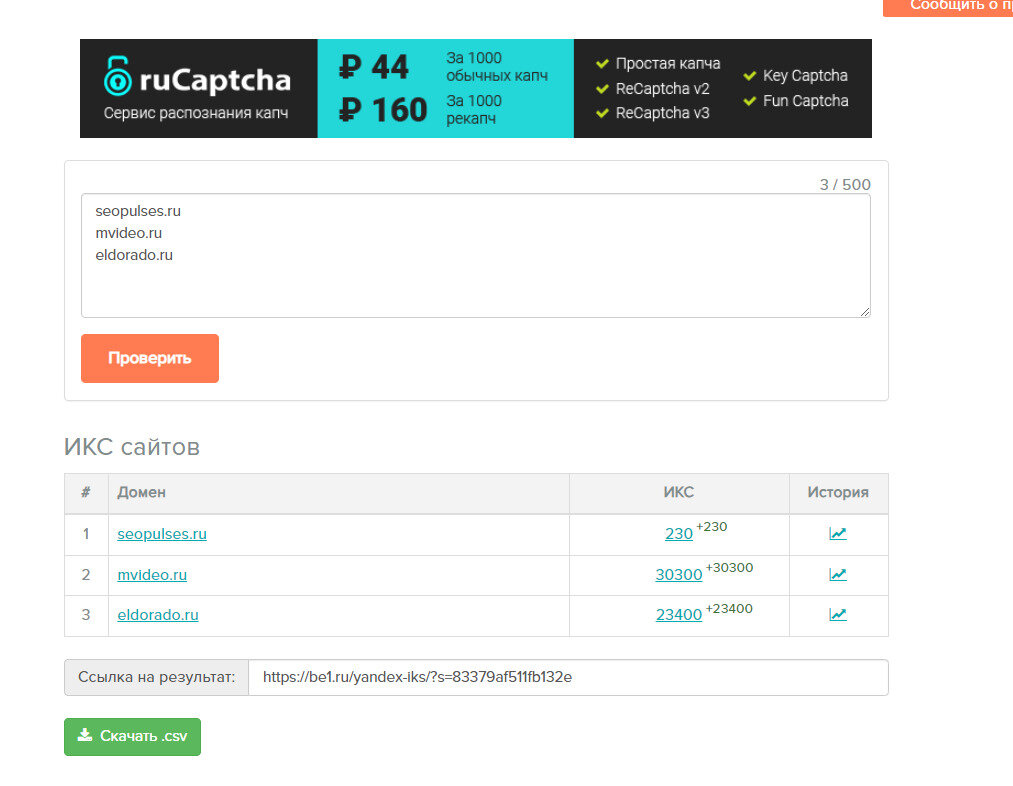Click row number 1 cell
The width and height of the screenshot is (1013, 786).
point(86,534)
